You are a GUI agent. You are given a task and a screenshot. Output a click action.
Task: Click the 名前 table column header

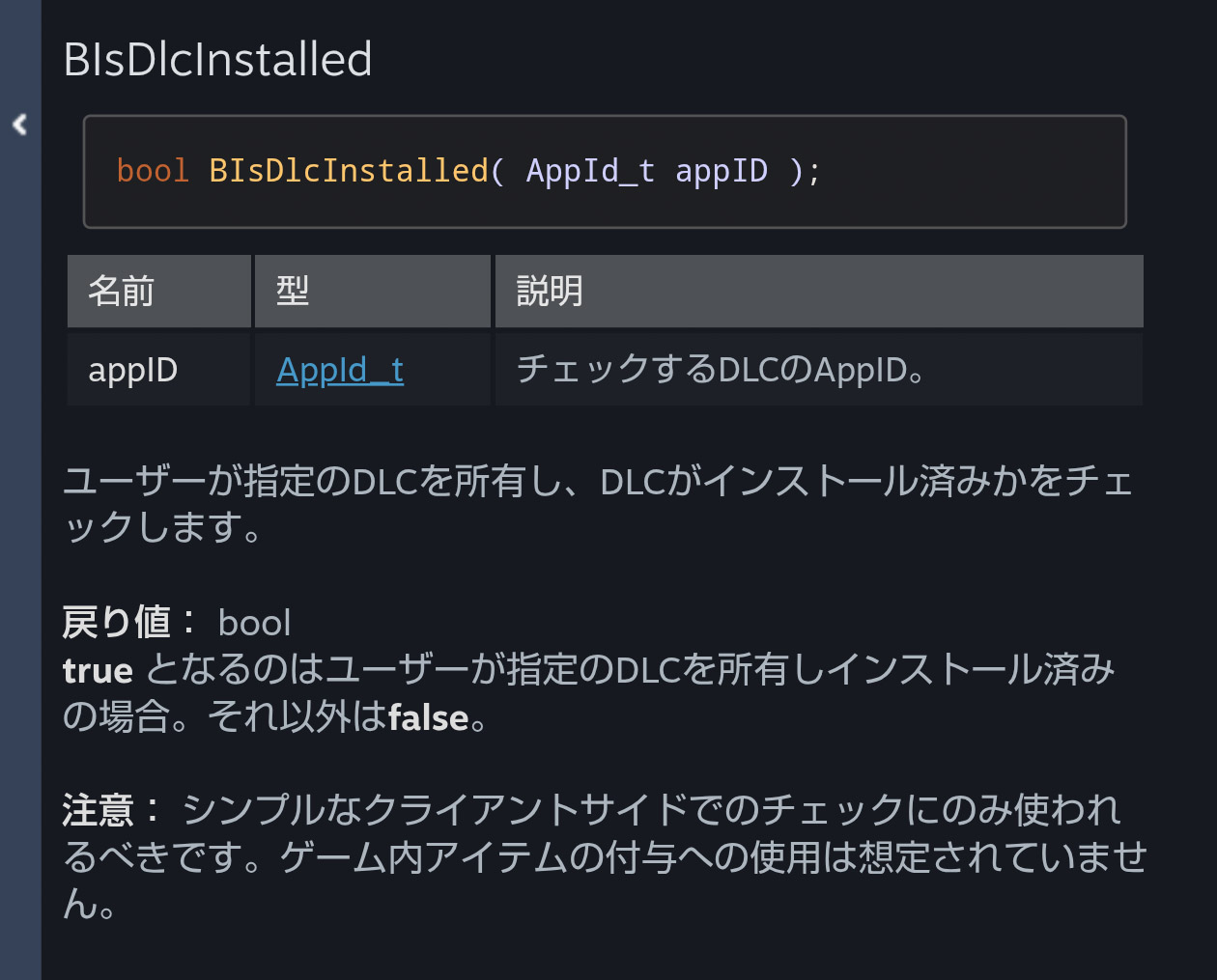tap(122, 291)
